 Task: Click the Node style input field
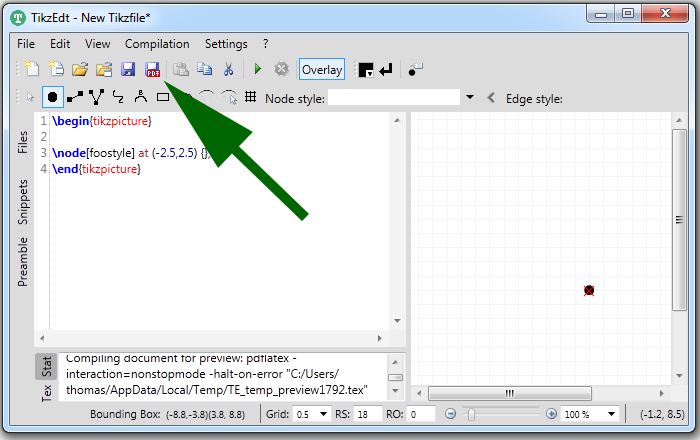pyautogui.click(x=394, y=97)
